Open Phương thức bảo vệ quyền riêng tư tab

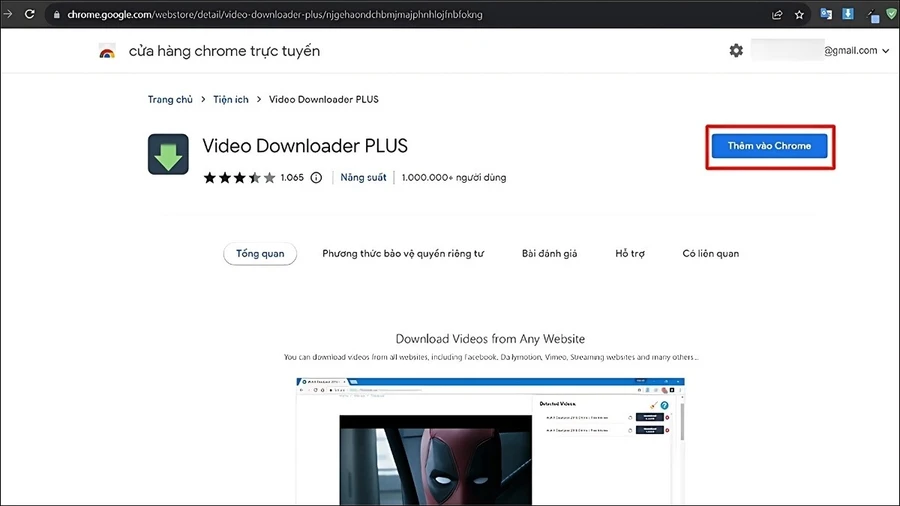pyautogui.click(x=403, y=254)
